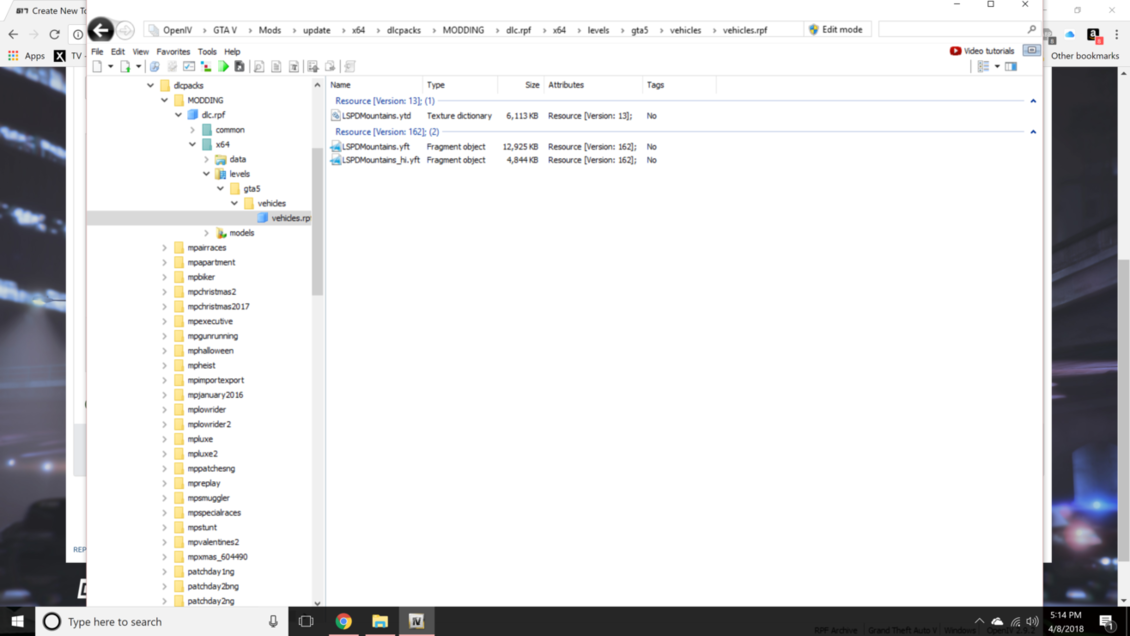1130x636 pixels.
Task: Click the magnifier document toolbar icon
Action: pyautogui.click(x=258, y=67)
